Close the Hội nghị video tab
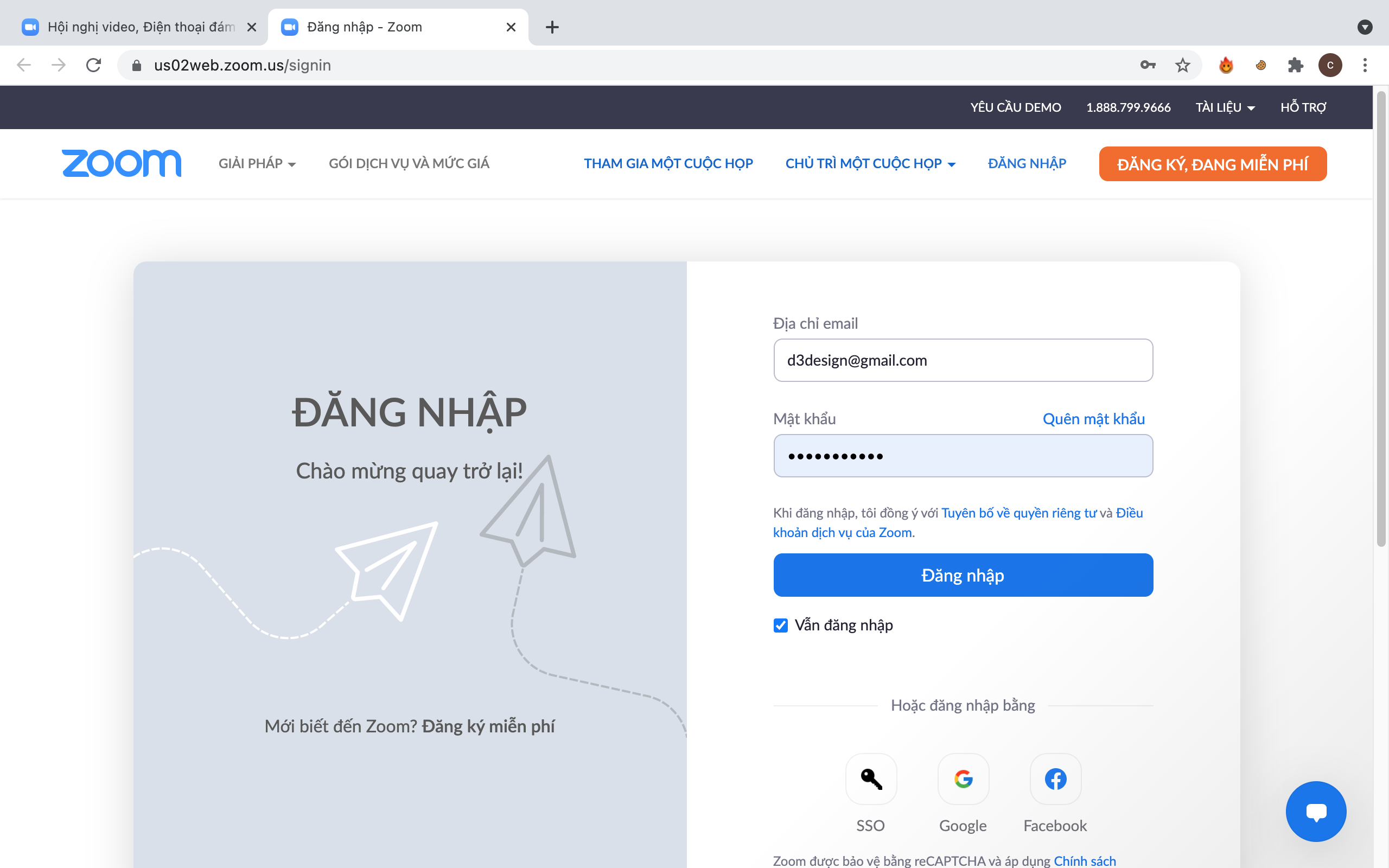 click(x=251, y=27)
